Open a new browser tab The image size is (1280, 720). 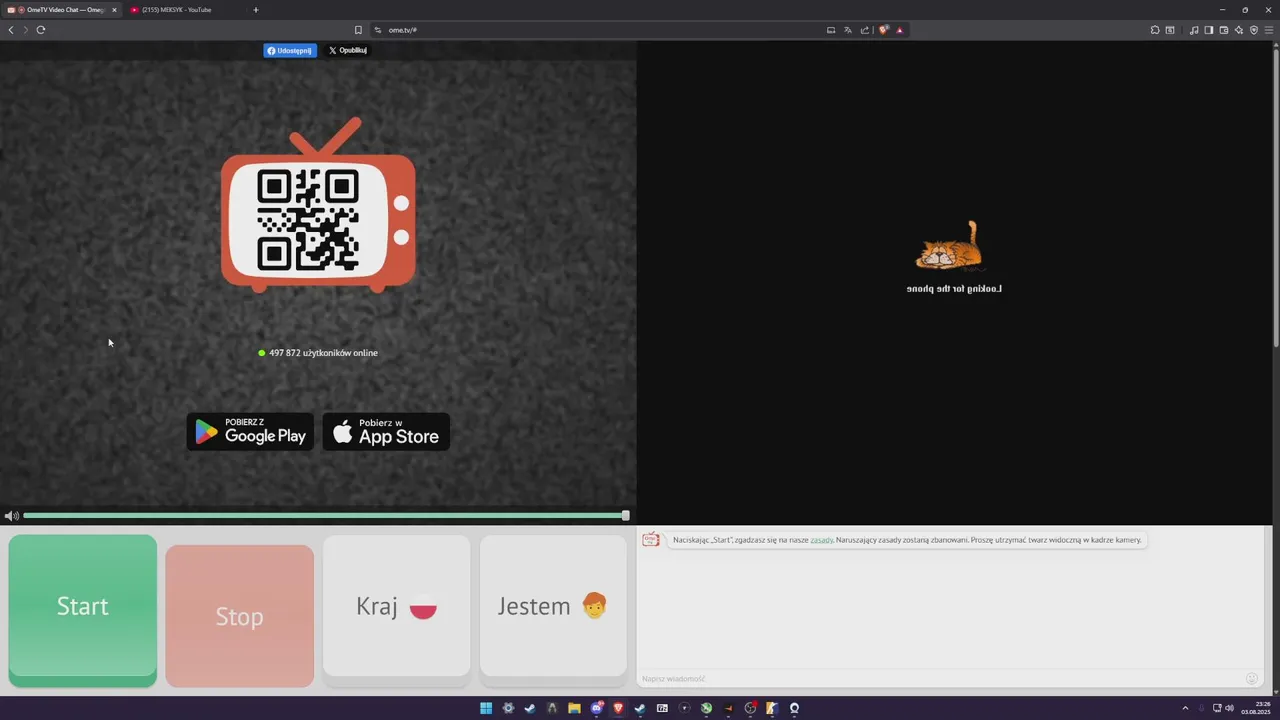point(255,10)
